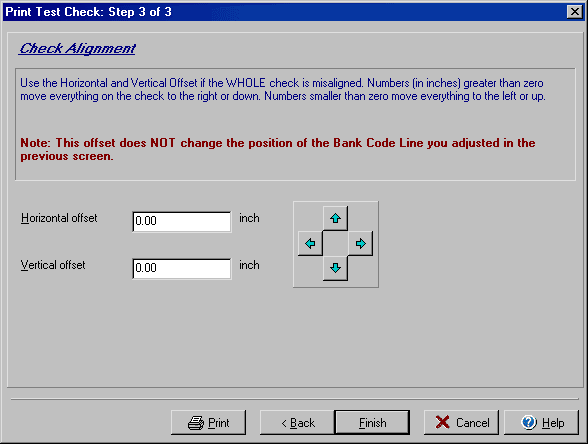This screenshot has height=444, width=588.
Task: Click the inch unit beside Horizontal offset
Action: (x=249, y=218)
